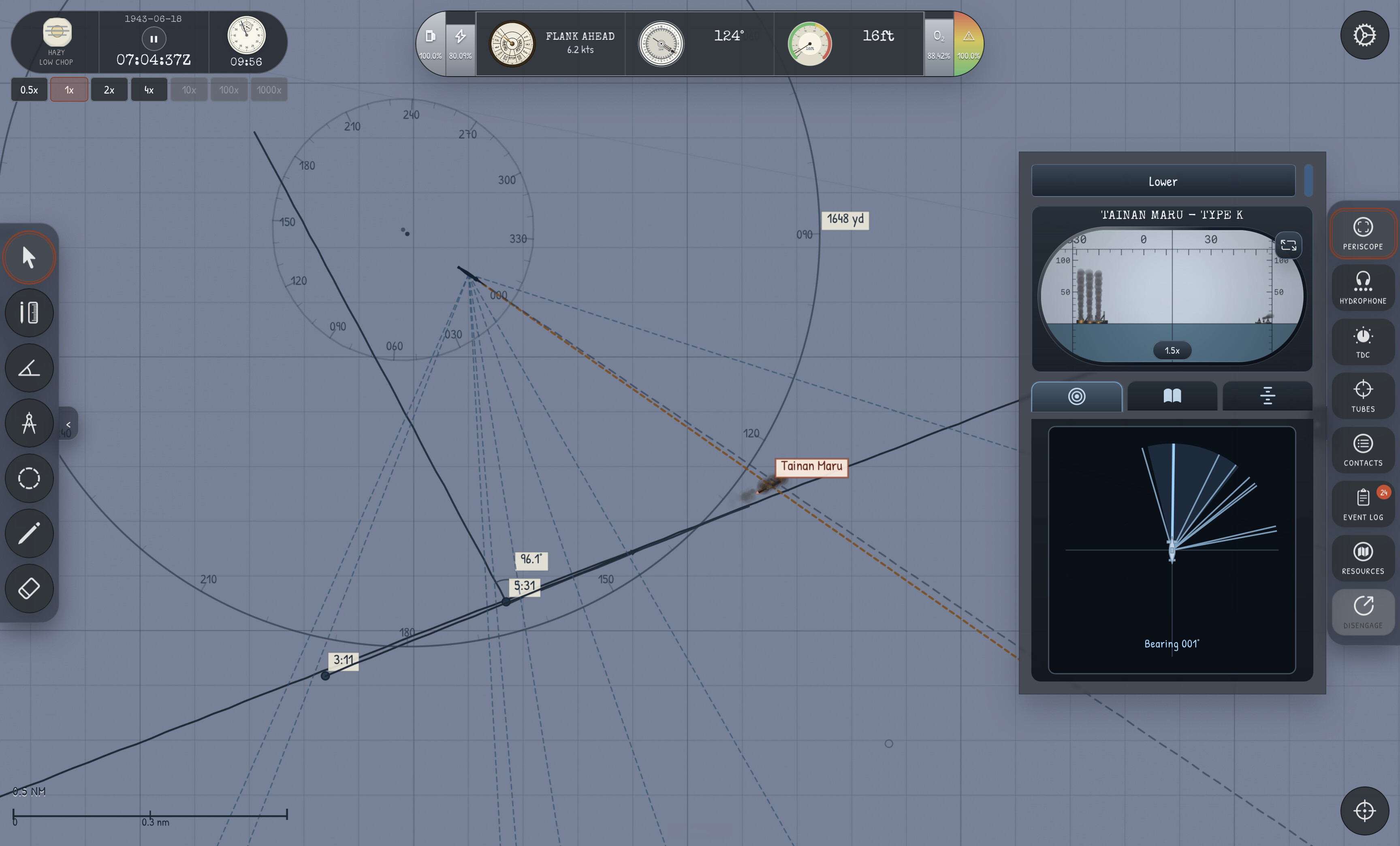Screen dimensions: 1400x846
Task: Set time compression to 1x
Action: tap(69, 90)
